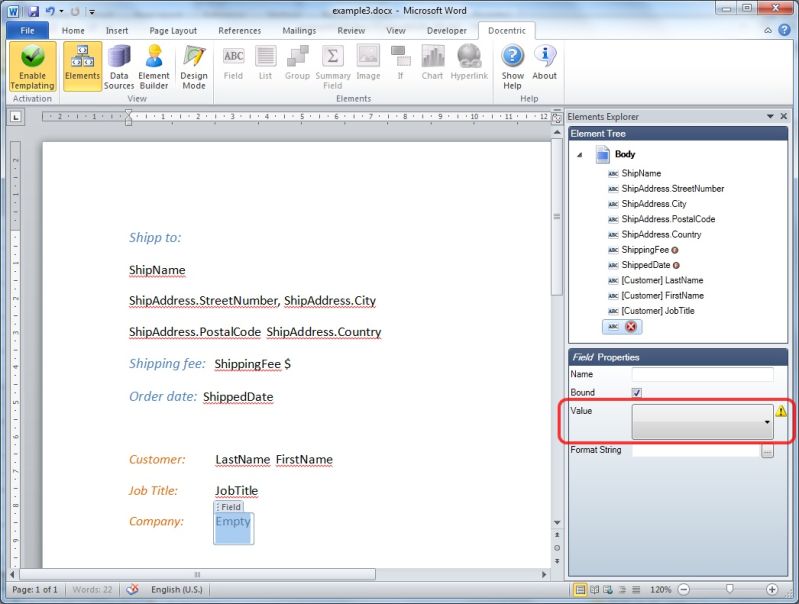799x604 pixels.
Task: Open Elements Explorer pane options dropdown
Action: pyautogui.click(x=770, y=117)
